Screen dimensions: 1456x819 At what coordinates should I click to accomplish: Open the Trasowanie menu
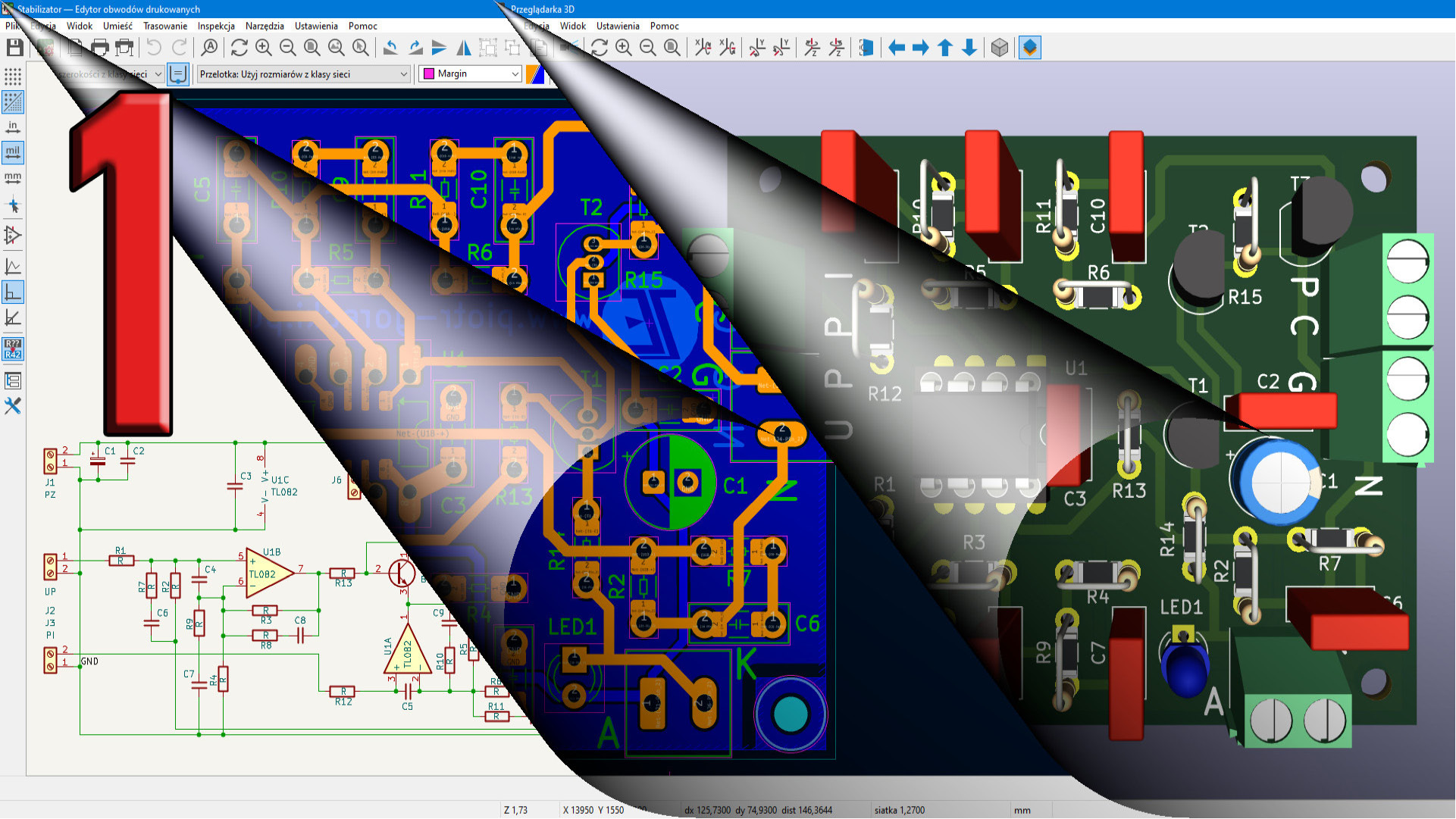point(164,26)
